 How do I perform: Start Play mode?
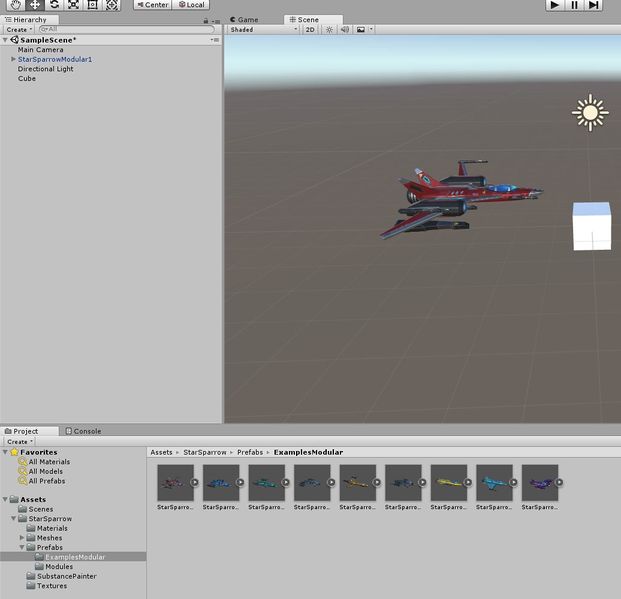click(555, 5)
